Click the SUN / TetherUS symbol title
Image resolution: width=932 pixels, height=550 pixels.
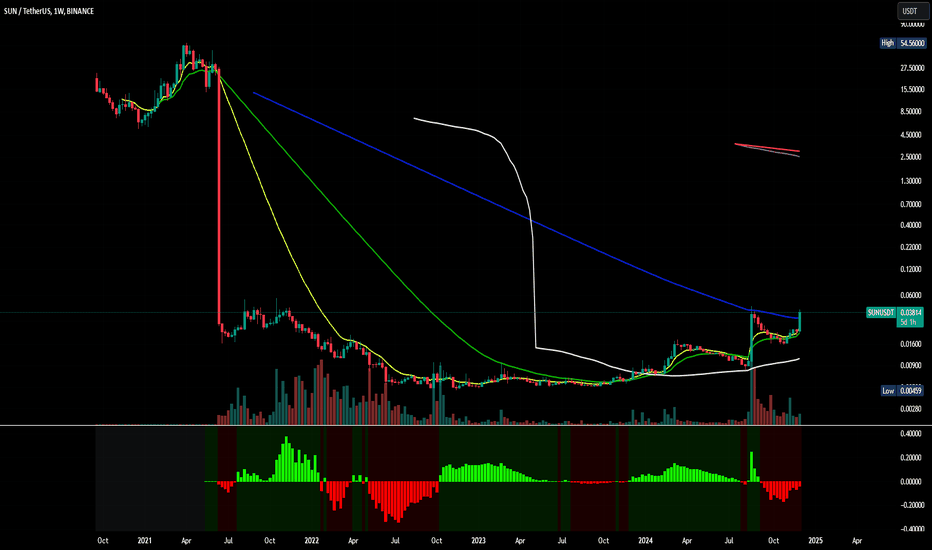(27, 11)
